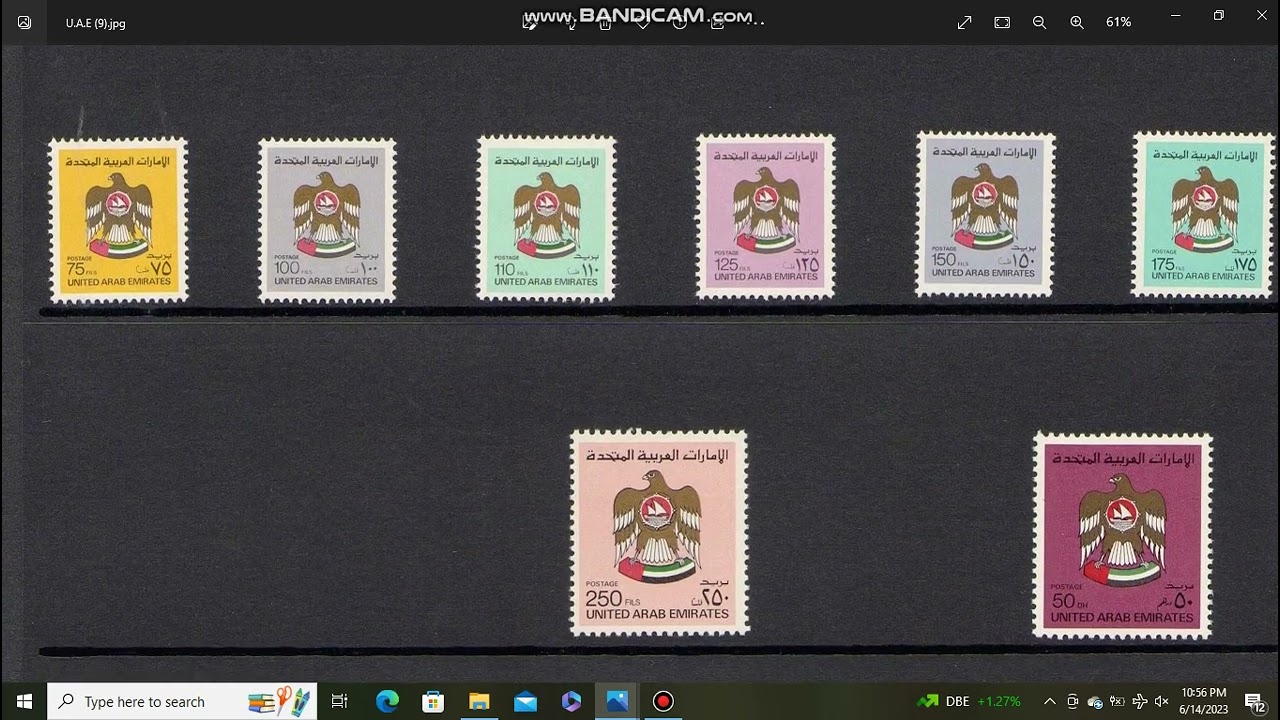
Task: Open the Windows Start menu
Action: 24,701
